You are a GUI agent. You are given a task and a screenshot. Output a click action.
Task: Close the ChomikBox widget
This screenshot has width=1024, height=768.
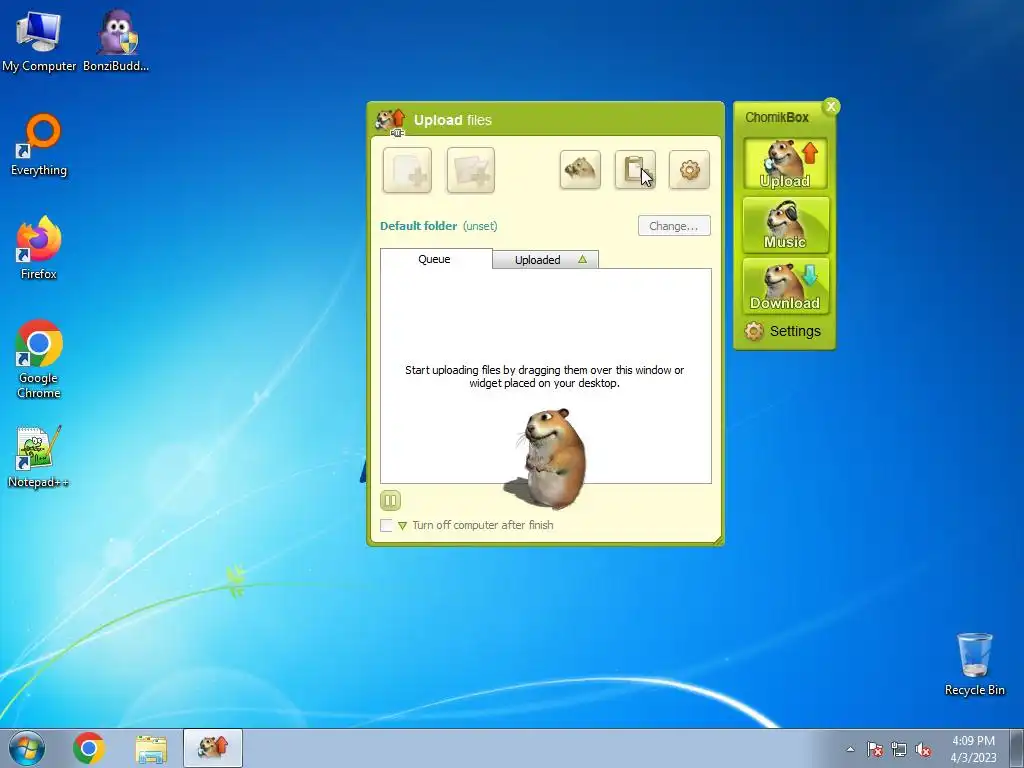click(831, 106)
